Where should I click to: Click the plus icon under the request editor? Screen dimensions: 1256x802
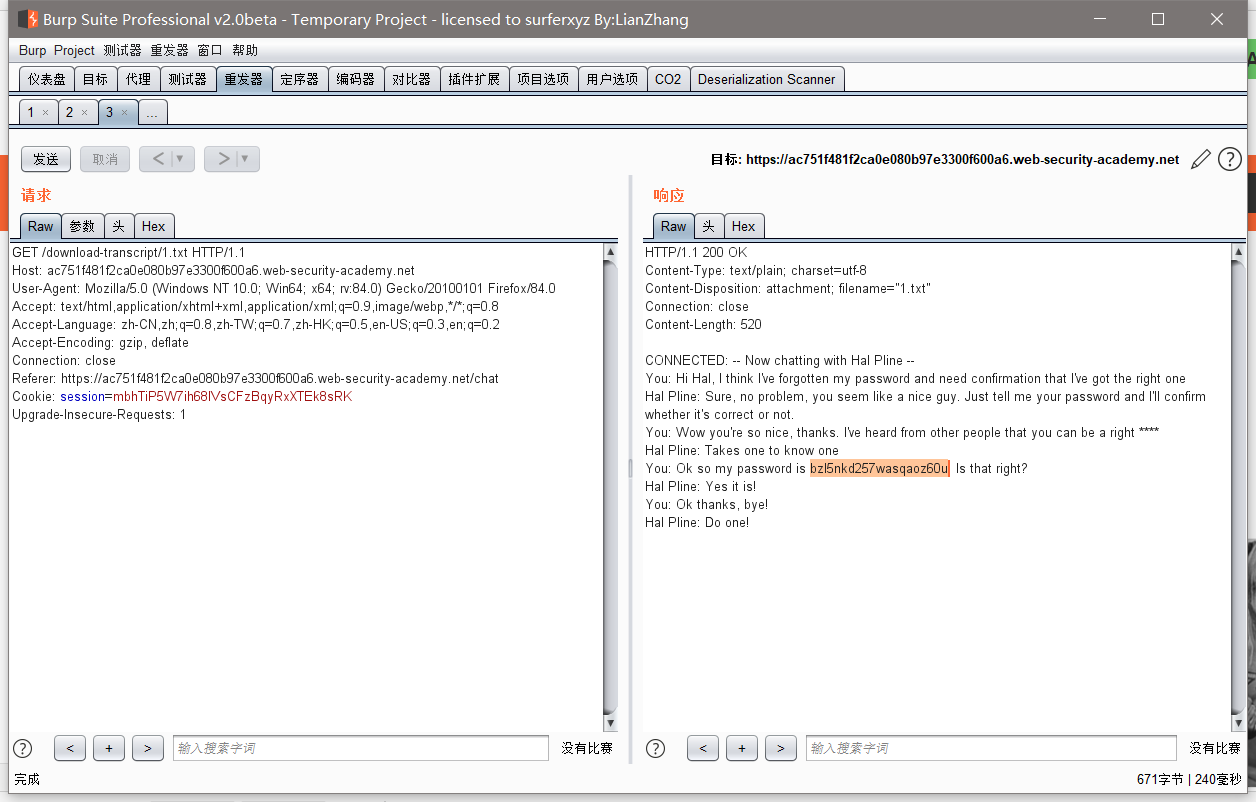point(108,747)
